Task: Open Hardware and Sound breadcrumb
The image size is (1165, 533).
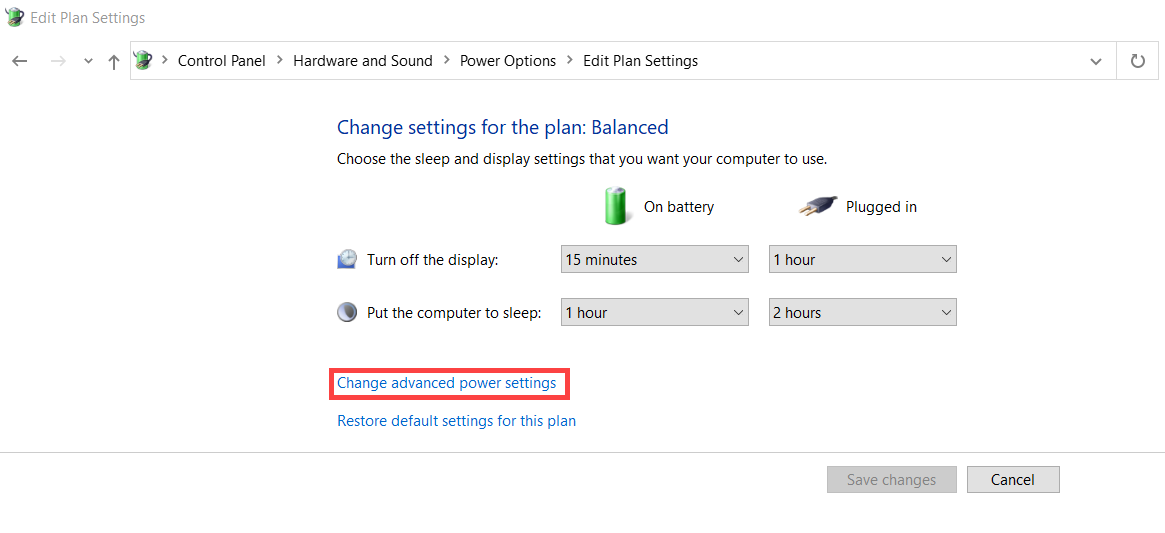Action: (362, 61)
